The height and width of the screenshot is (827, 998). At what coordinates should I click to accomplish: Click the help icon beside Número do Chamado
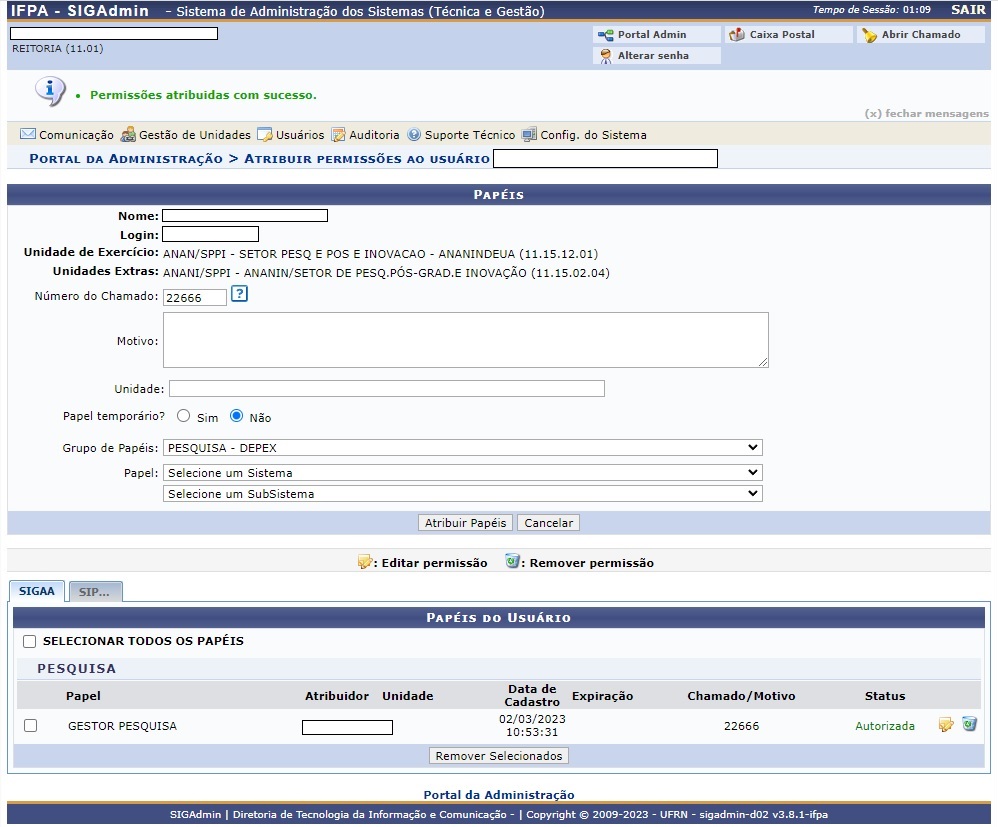[239, 293]
